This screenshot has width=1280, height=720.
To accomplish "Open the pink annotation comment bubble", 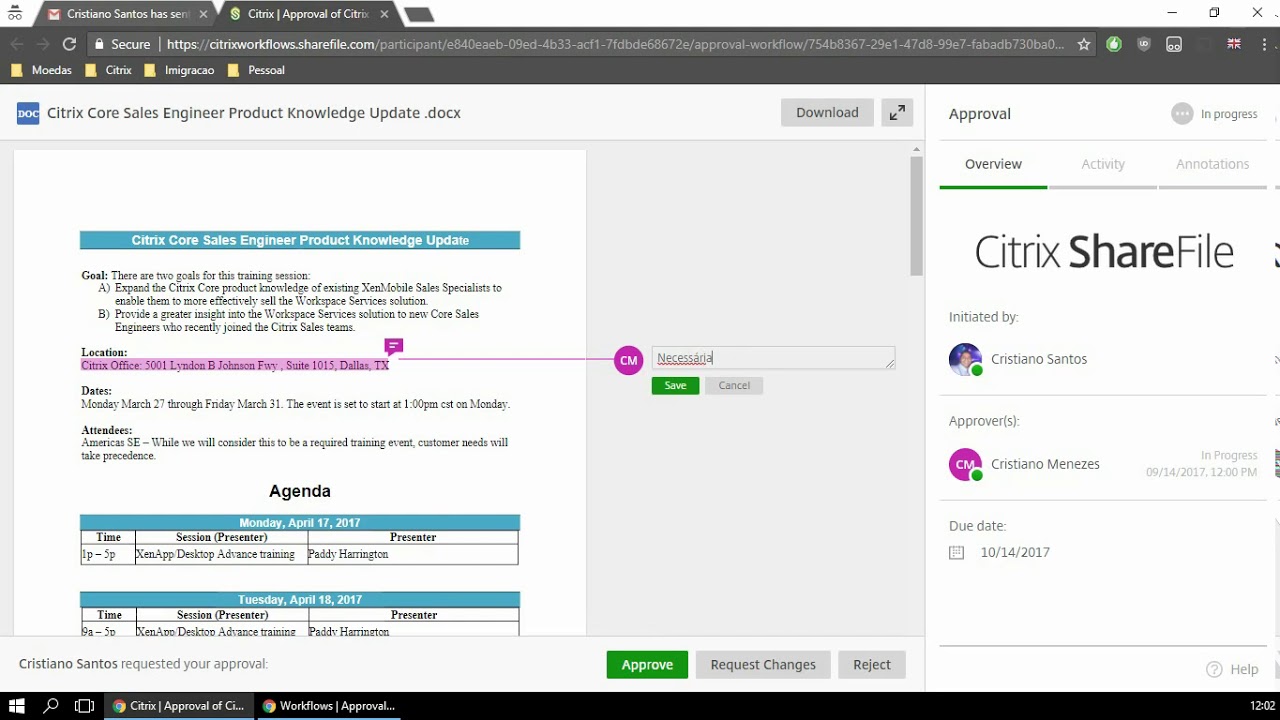I will (394, 346).
